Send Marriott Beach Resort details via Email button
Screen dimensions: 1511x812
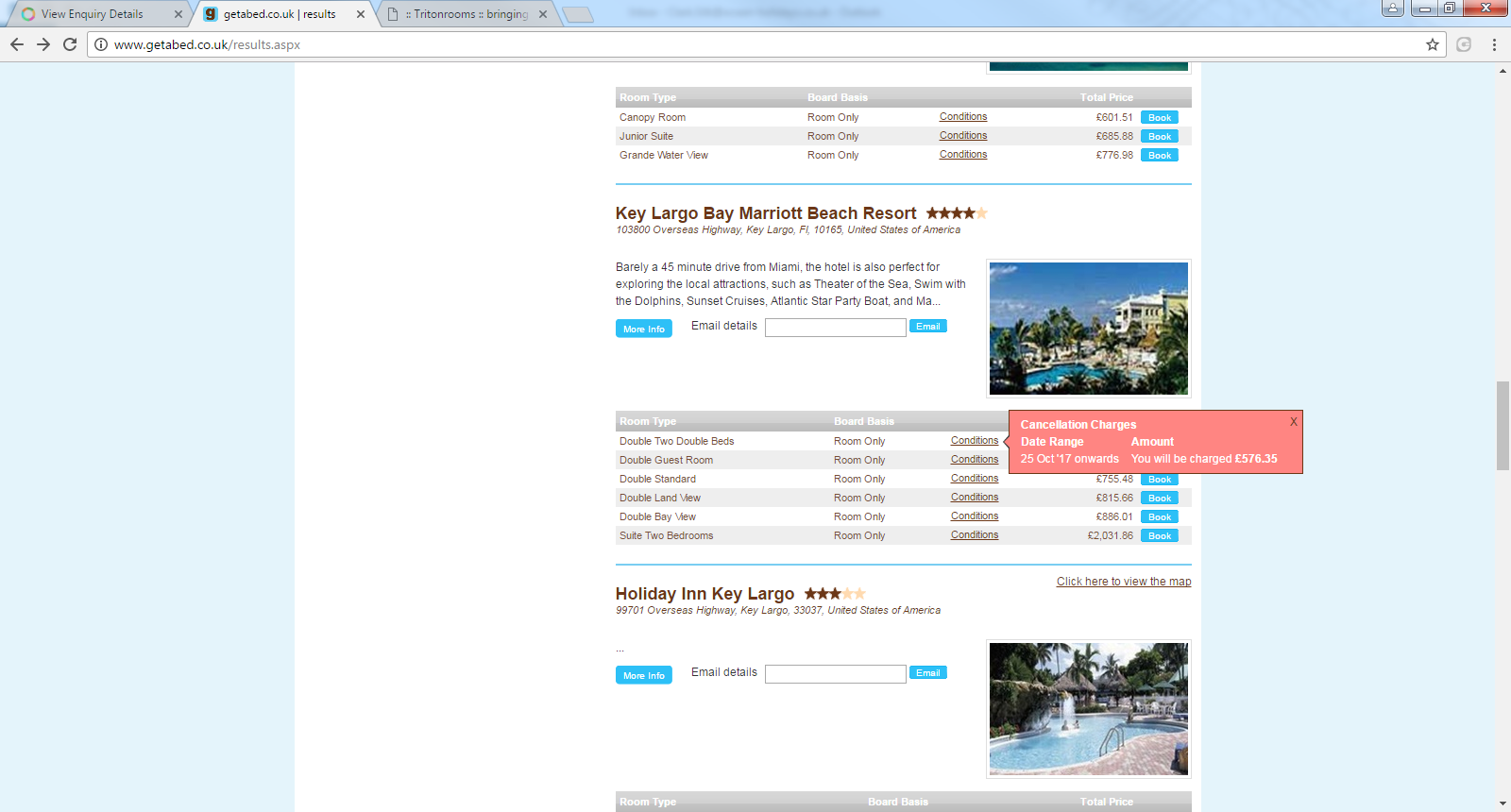pyautogui.click(x=928, y=327)
